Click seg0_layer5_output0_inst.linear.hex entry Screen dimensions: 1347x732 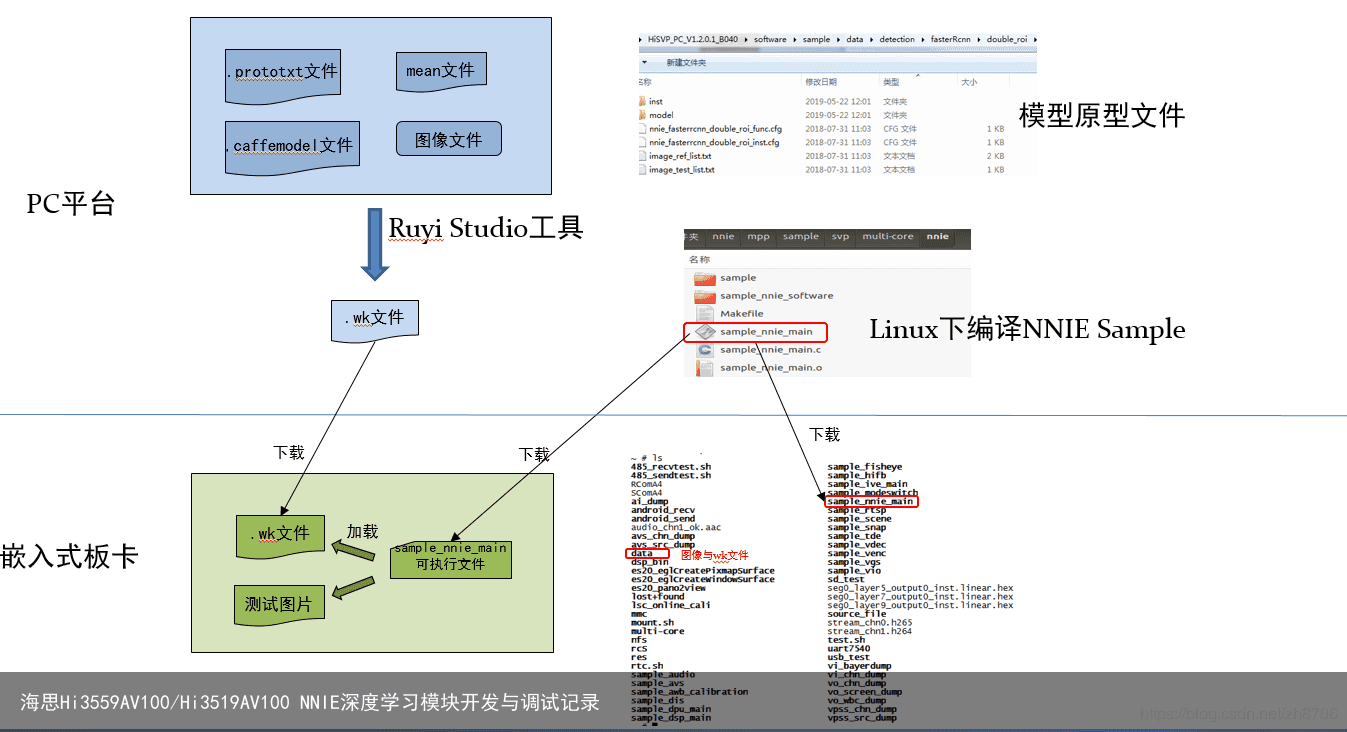[920, 588]
